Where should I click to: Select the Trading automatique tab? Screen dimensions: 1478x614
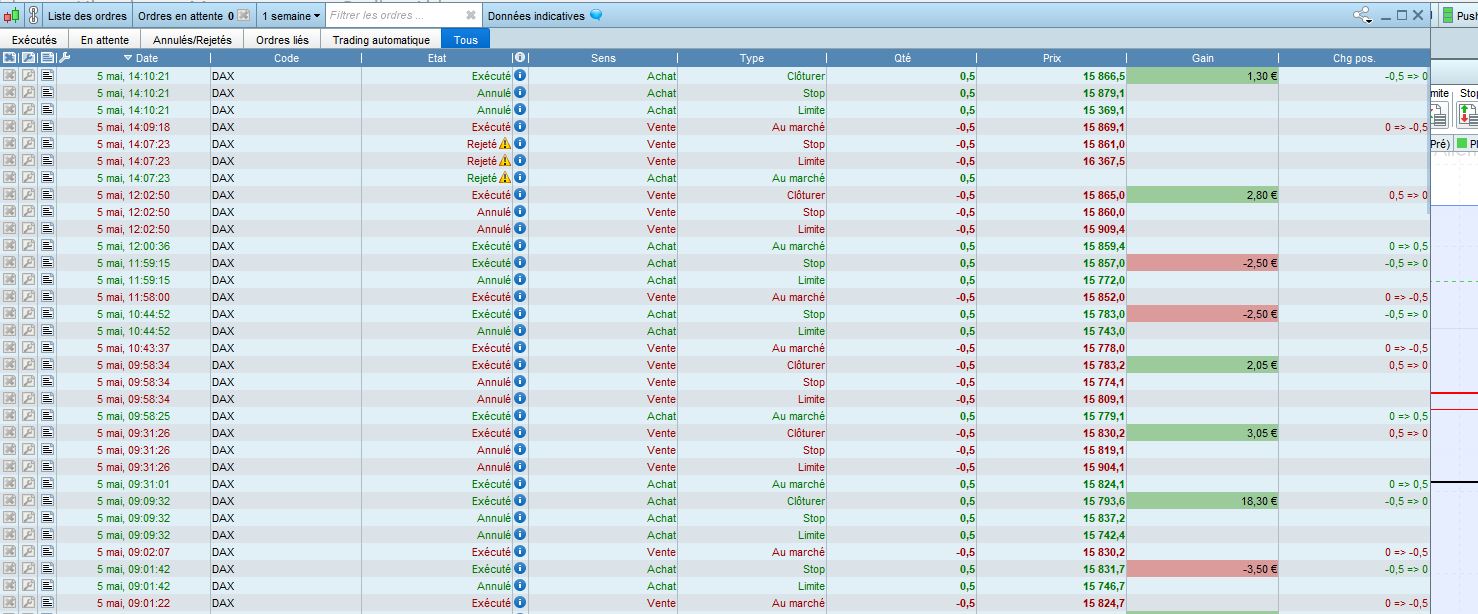pos(381,40)
